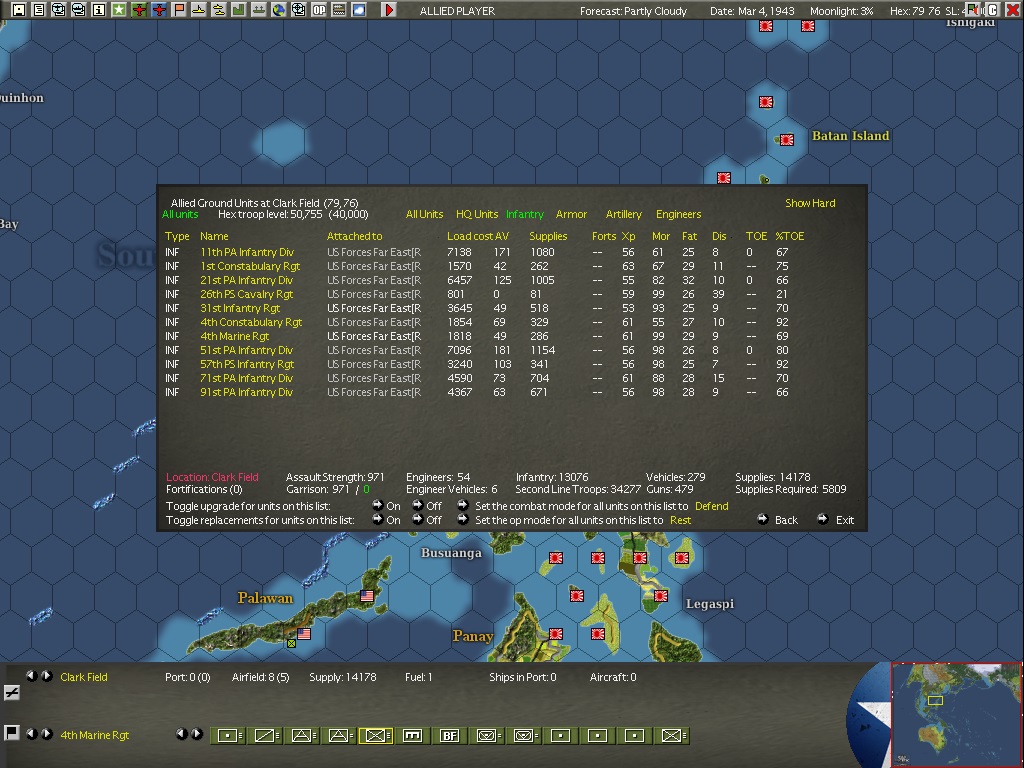The width and height of the screenshot is (1024, 768).
Task: Click the crosshair target toolbar icon
Action: (x=298, y=10)
